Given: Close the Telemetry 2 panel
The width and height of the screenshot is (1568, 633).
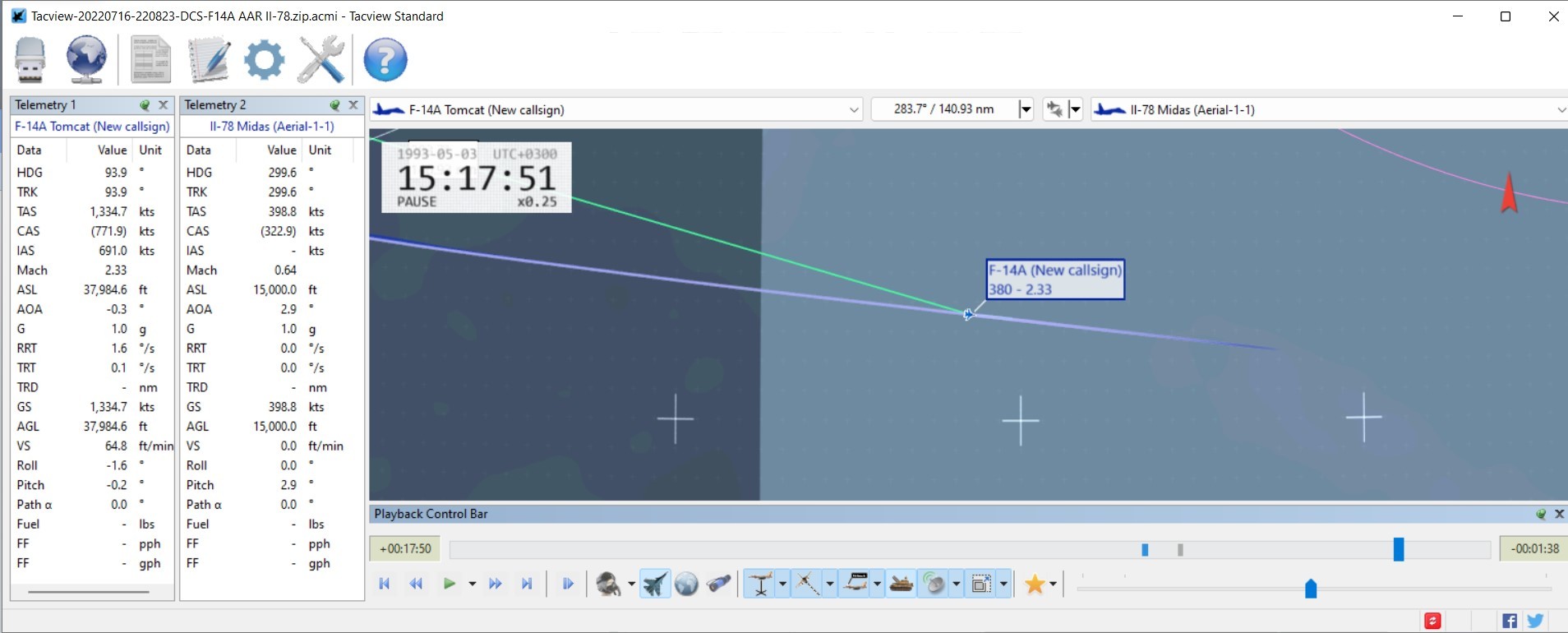Looking at the screenshot, I should click(x=353, y=104).
